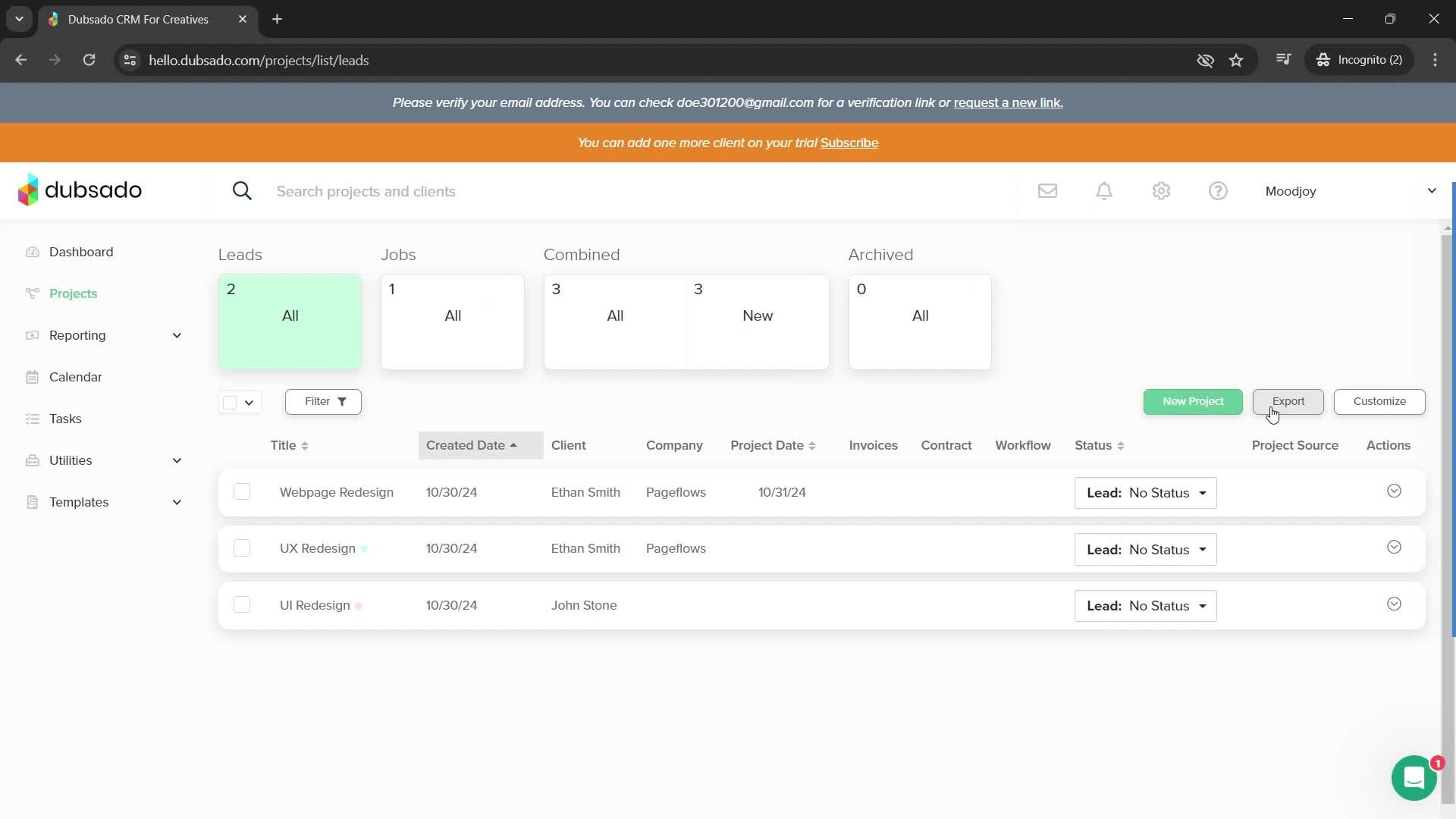Open the UX Redesign project title
The image size is (1456, 819).
[x=318, y=548]
